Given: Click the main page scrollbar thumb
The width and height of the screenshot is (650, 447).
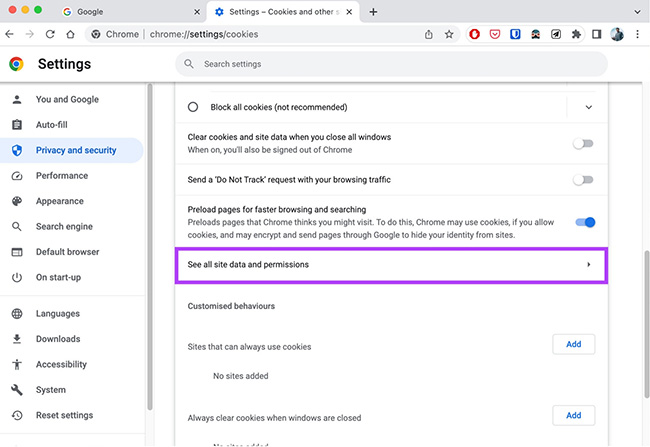Looking at the screenshot, I should (646, 324).
